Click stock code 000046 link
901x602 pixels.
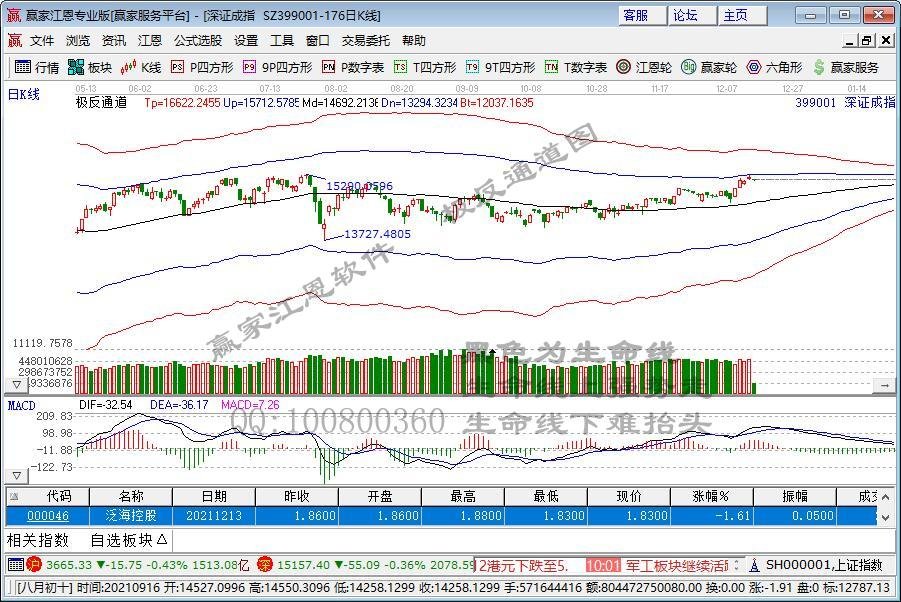(x=48, y=516)
